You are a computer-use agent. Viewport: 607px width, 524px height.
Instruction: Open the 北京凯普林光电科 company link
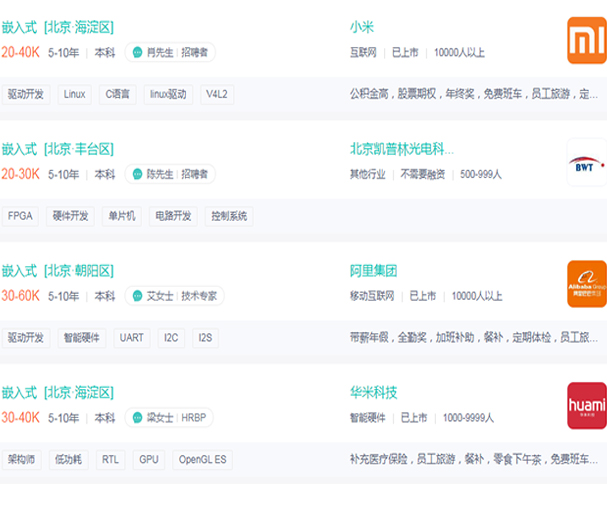coord(401,149)
